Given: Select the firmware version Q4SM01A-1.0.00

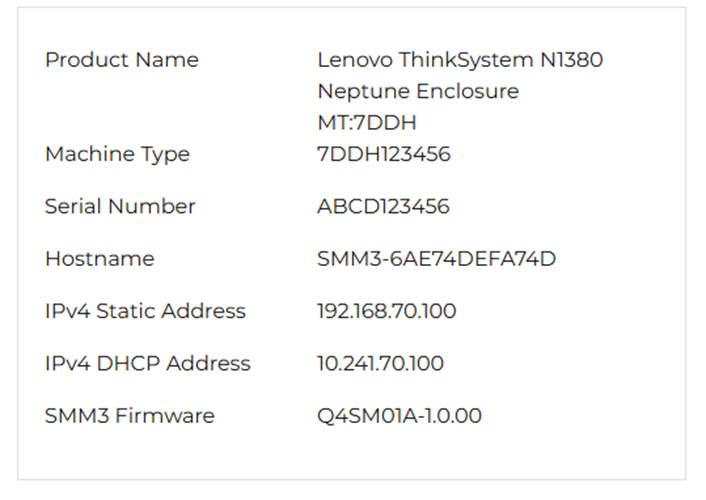Looking at the screenshot, I should (399, 416).
